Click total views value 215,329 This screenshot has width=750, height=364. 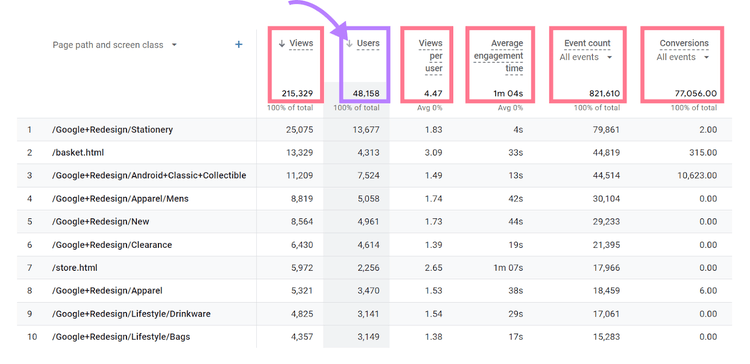[x=297, y=94]
